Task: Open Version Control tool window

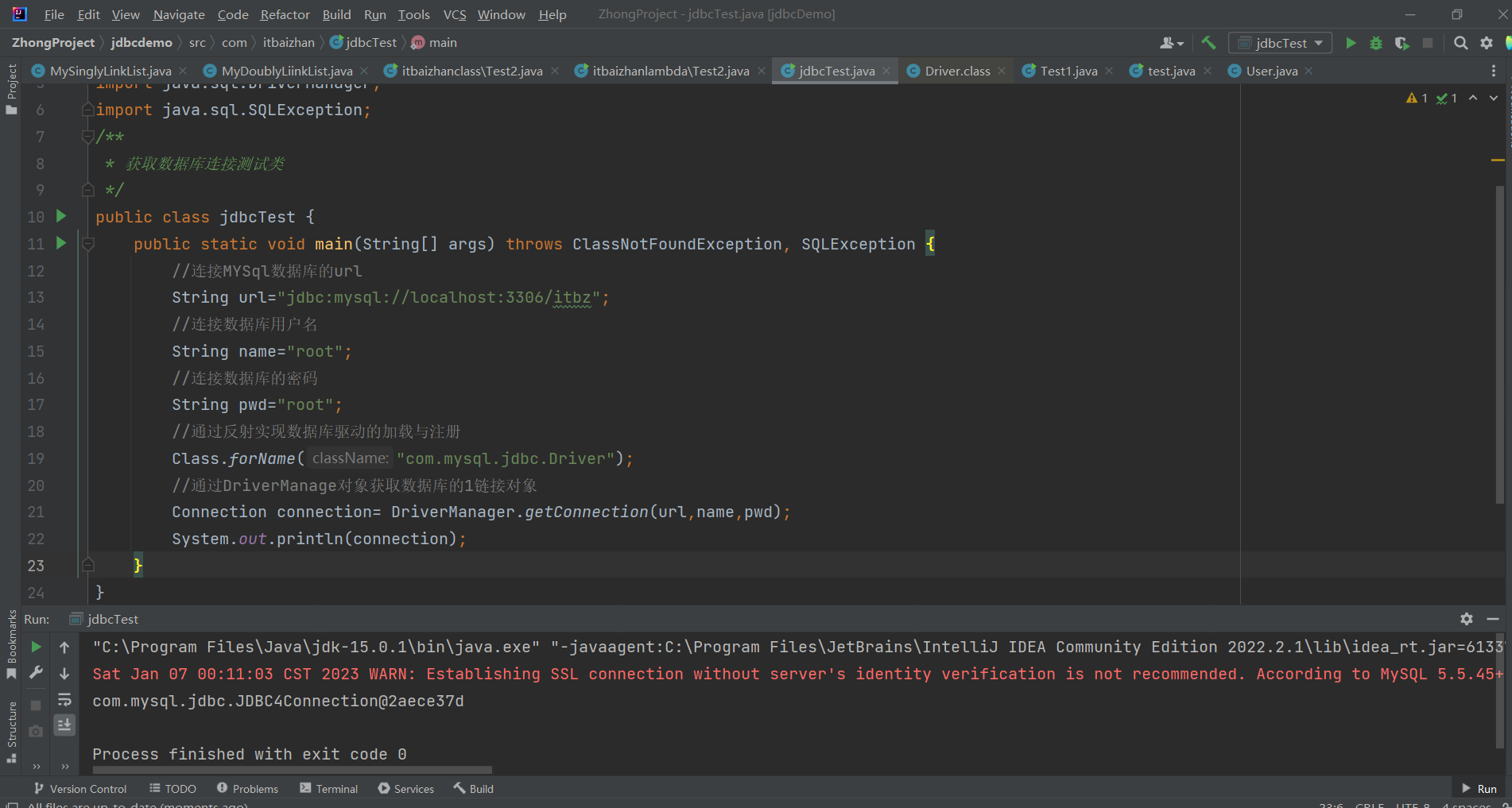Action: tap(80, 789)
